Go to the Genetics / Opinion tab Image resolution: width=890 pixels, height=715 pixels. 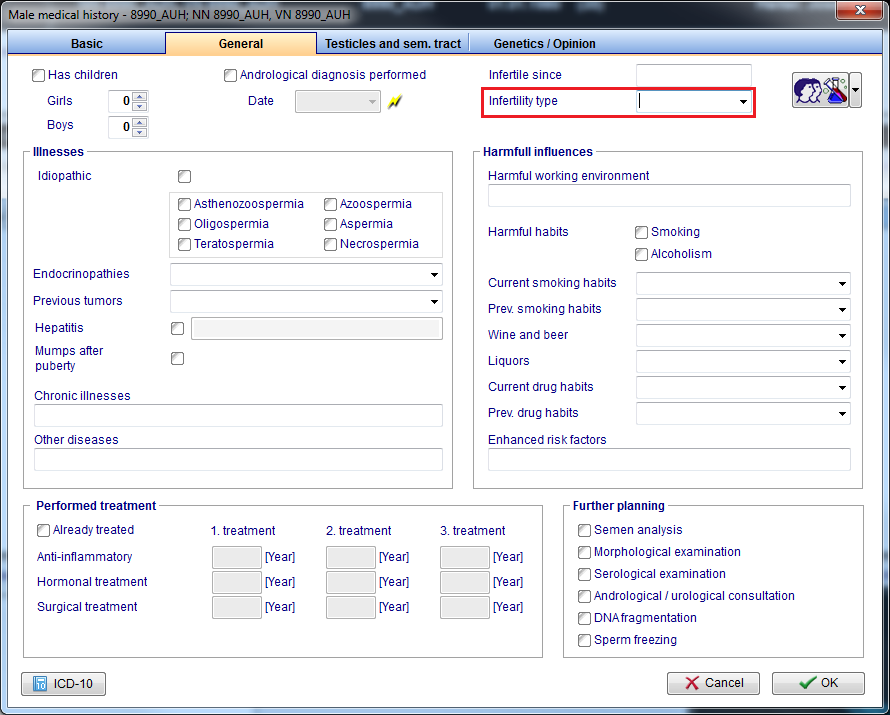(x=544, y=44)
